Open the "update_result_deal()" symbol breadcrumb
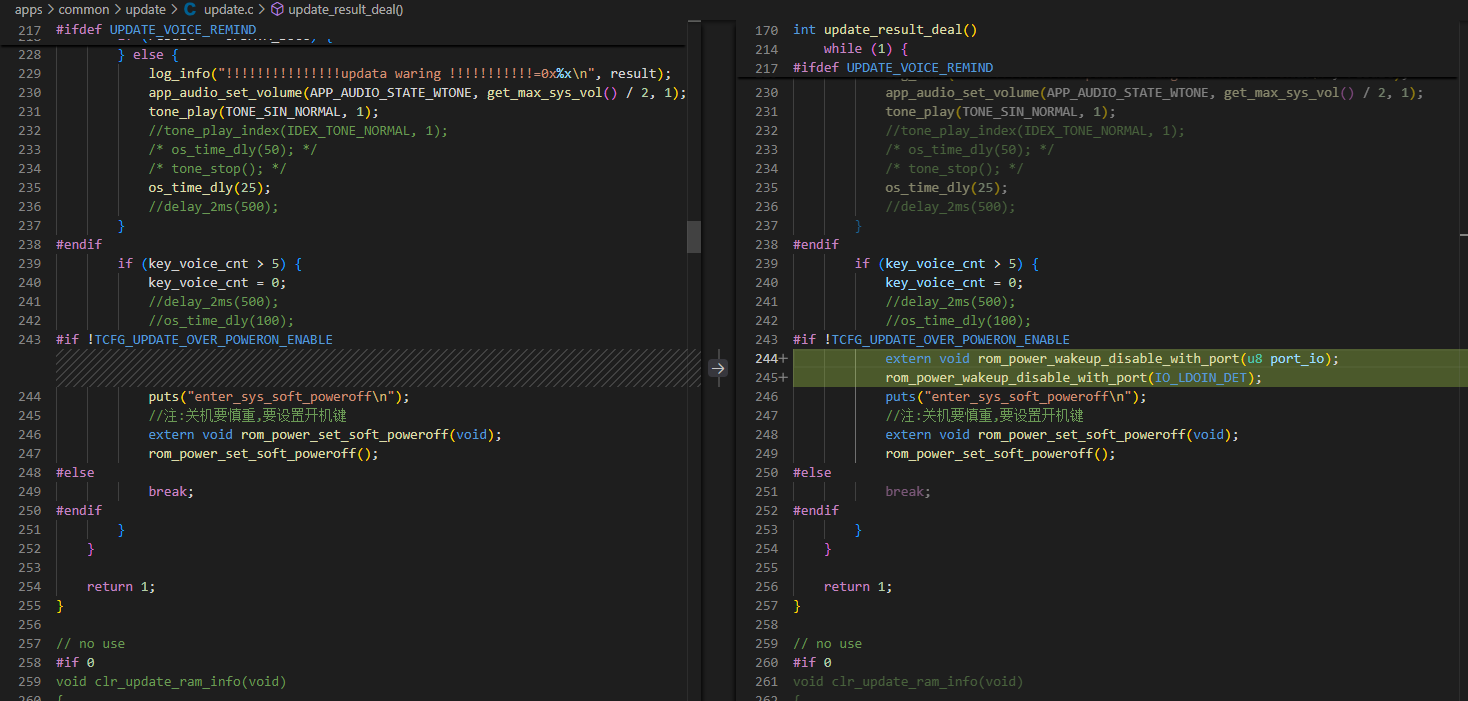Screen dimensions: 1468x701 (x=345, y=9)
